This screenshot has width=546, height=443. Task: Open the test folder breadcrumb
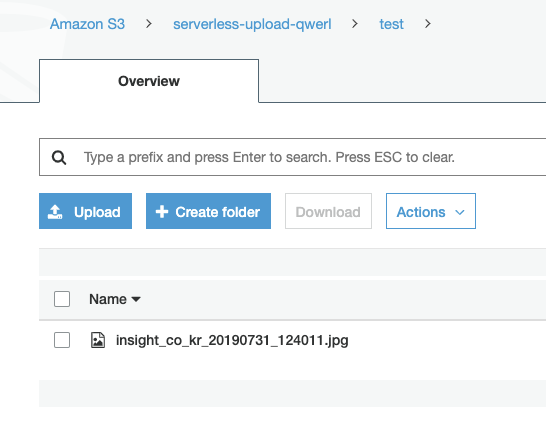[x=391, y=24]
